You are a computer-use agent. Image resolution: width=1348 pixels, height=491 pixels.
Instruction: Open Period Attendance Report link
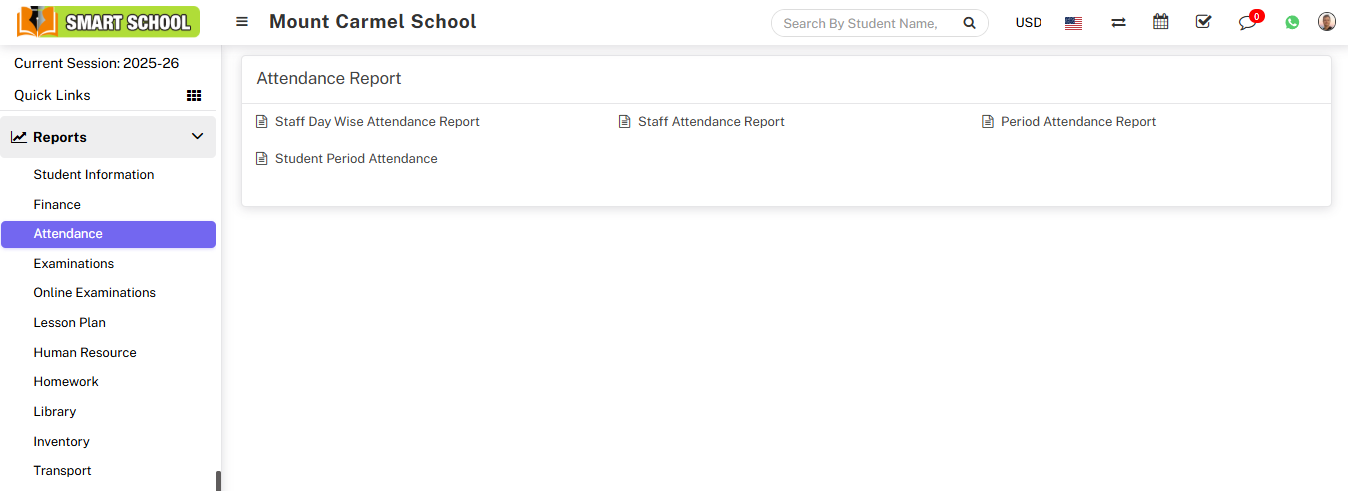[x=1078, y=122]
